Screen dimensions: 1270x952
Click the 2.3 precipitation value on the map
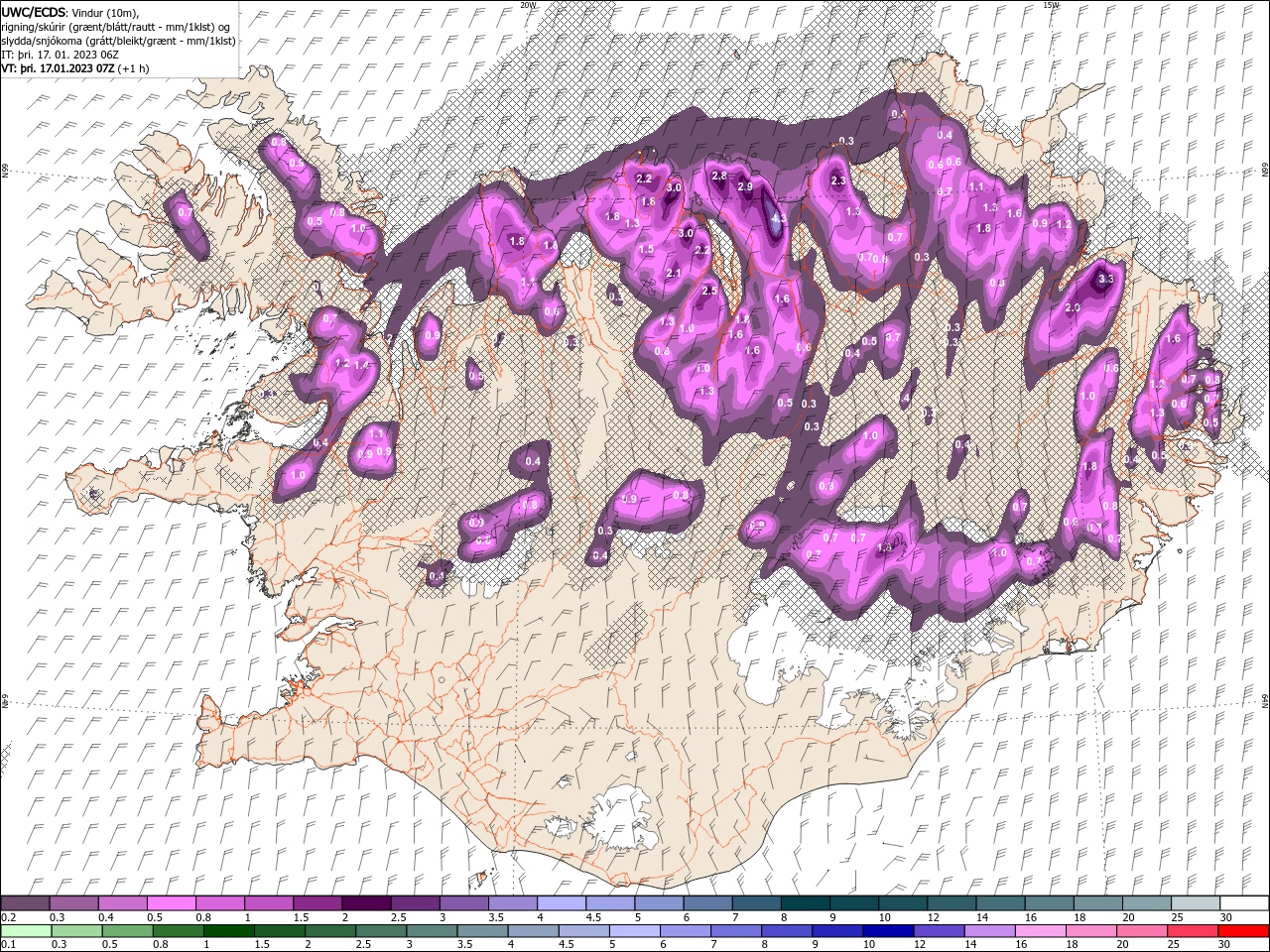click(838, 180)
